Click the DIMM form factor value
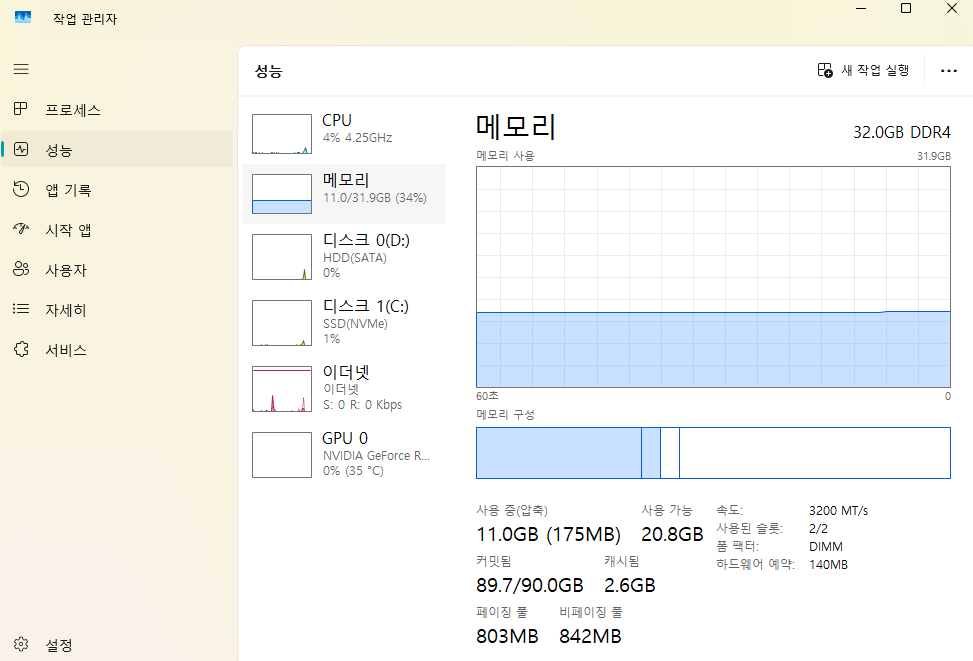 pyautogui.click(x=825, y=547)
